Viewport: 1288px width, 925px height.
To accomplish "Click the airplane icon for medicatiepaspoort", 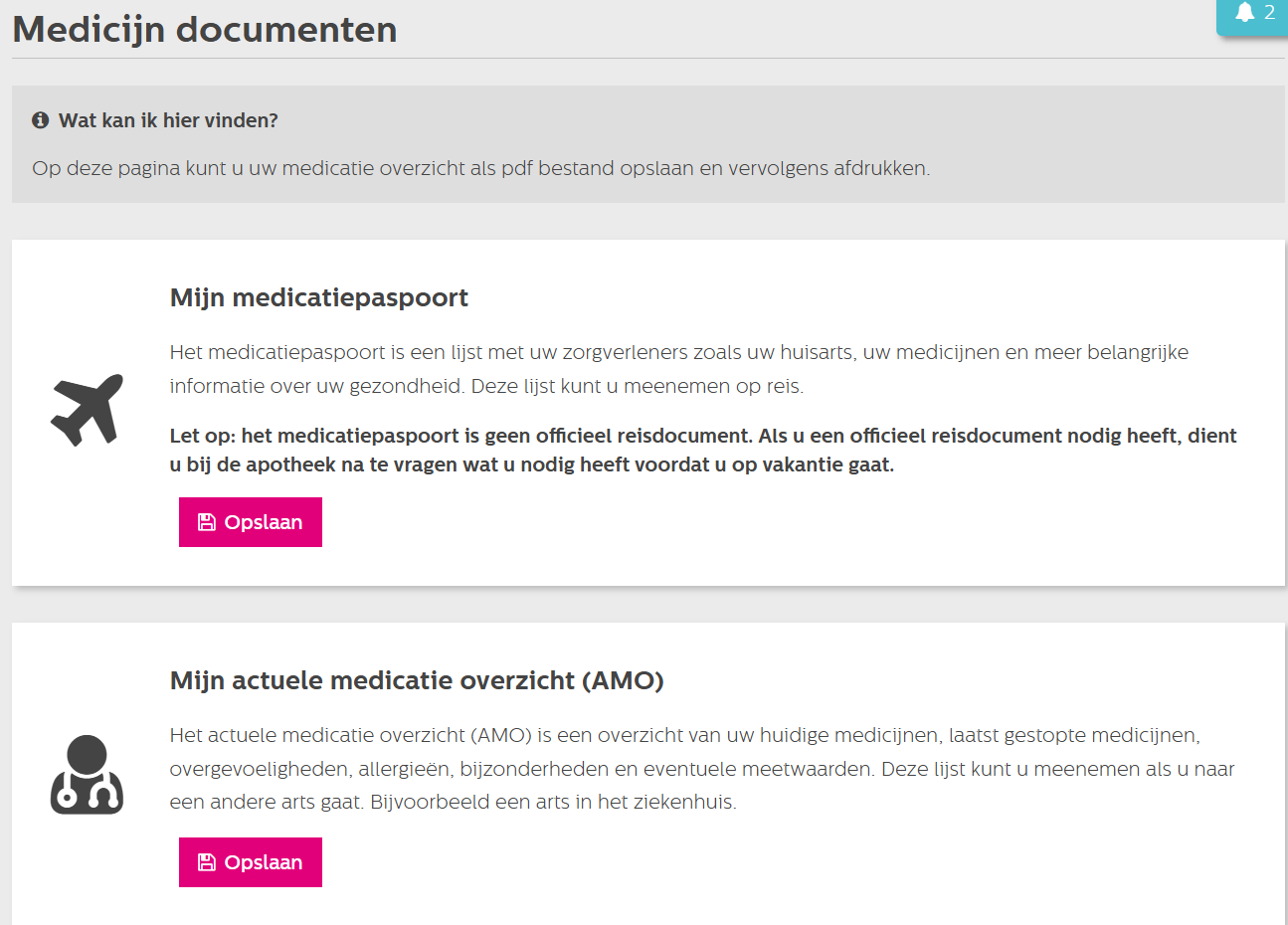I will [88, 410].
